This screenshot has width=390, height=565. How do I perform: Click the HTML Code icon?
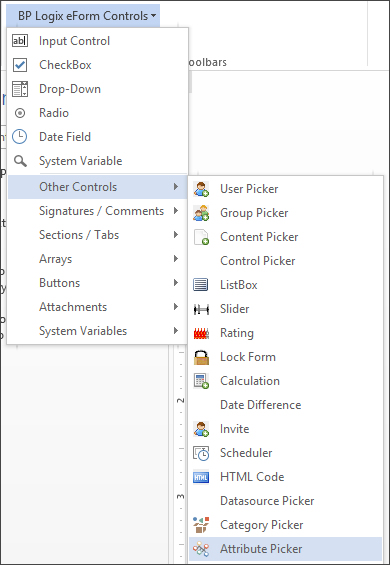(x=201, y=477)
